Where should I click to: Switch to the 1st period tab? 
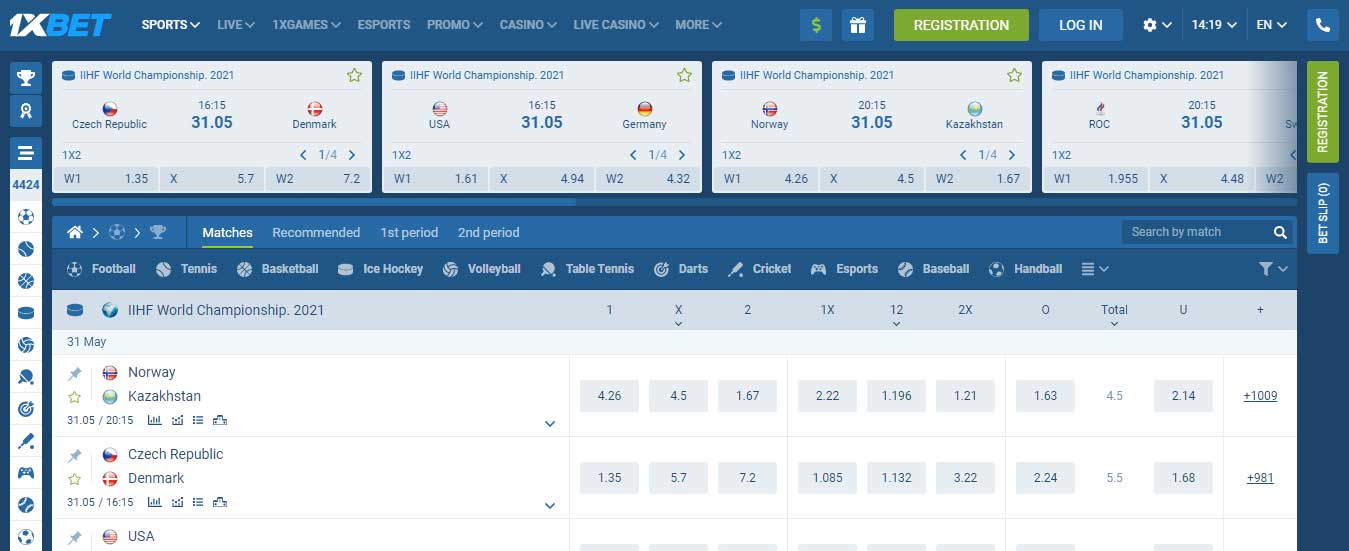[409, 232]
